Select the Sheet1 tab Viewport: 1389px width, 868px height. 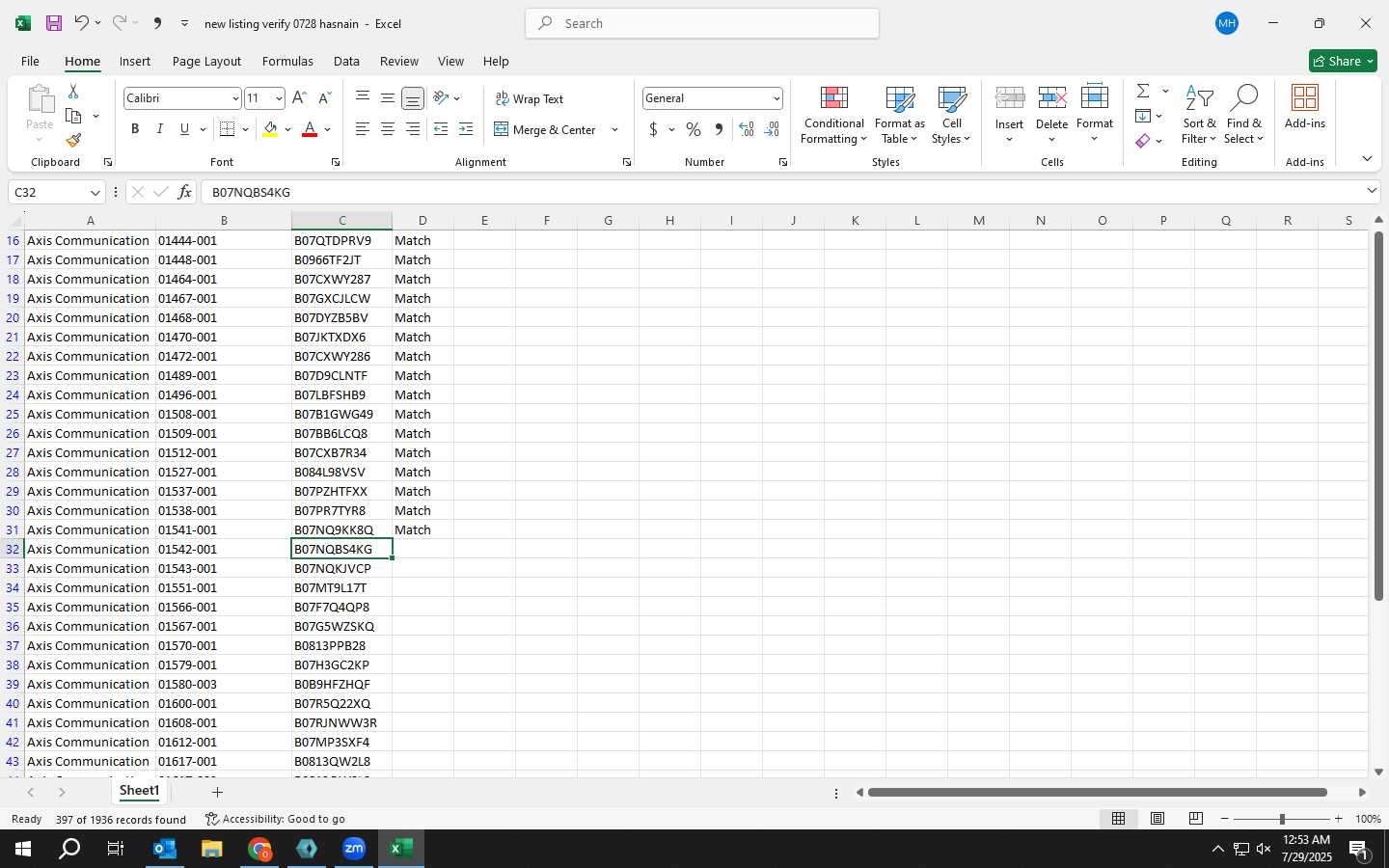tap(139, 791)
